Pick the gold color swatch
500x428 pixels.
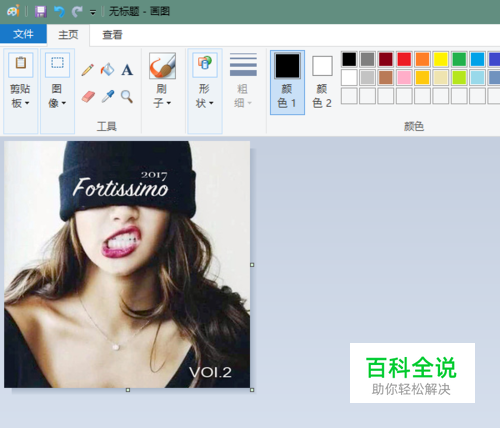(x=423, y=78)
